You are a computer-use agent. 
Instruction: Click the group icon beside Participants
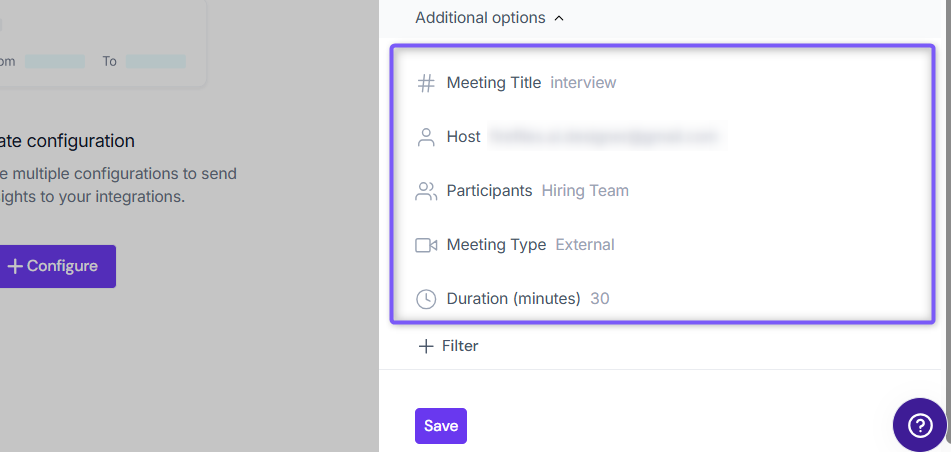[426, 191]
